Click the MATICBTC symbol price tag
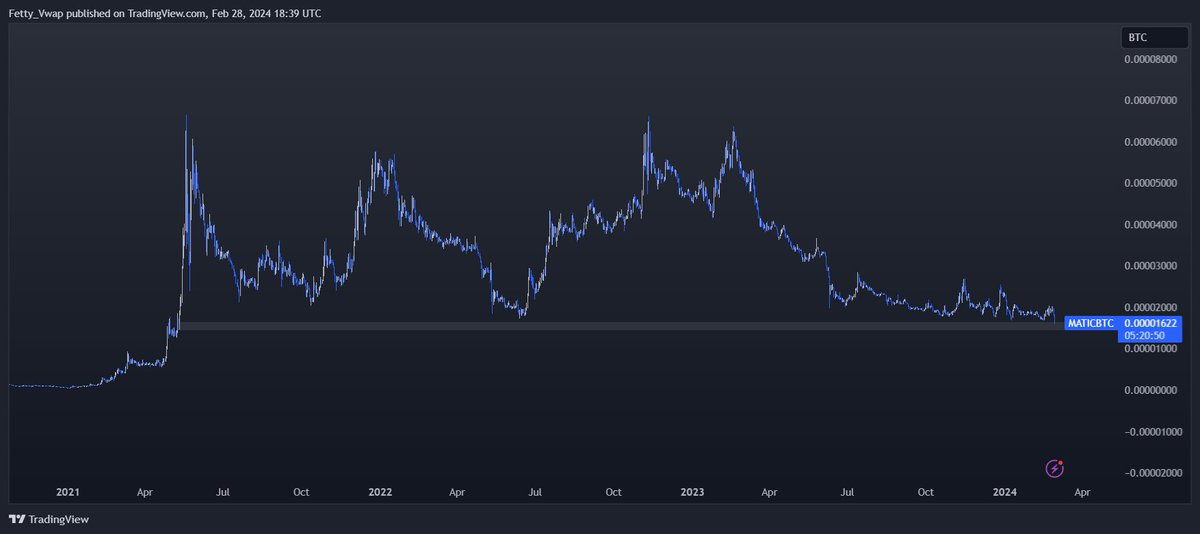1200x534 pixels. pos(1090,323)
